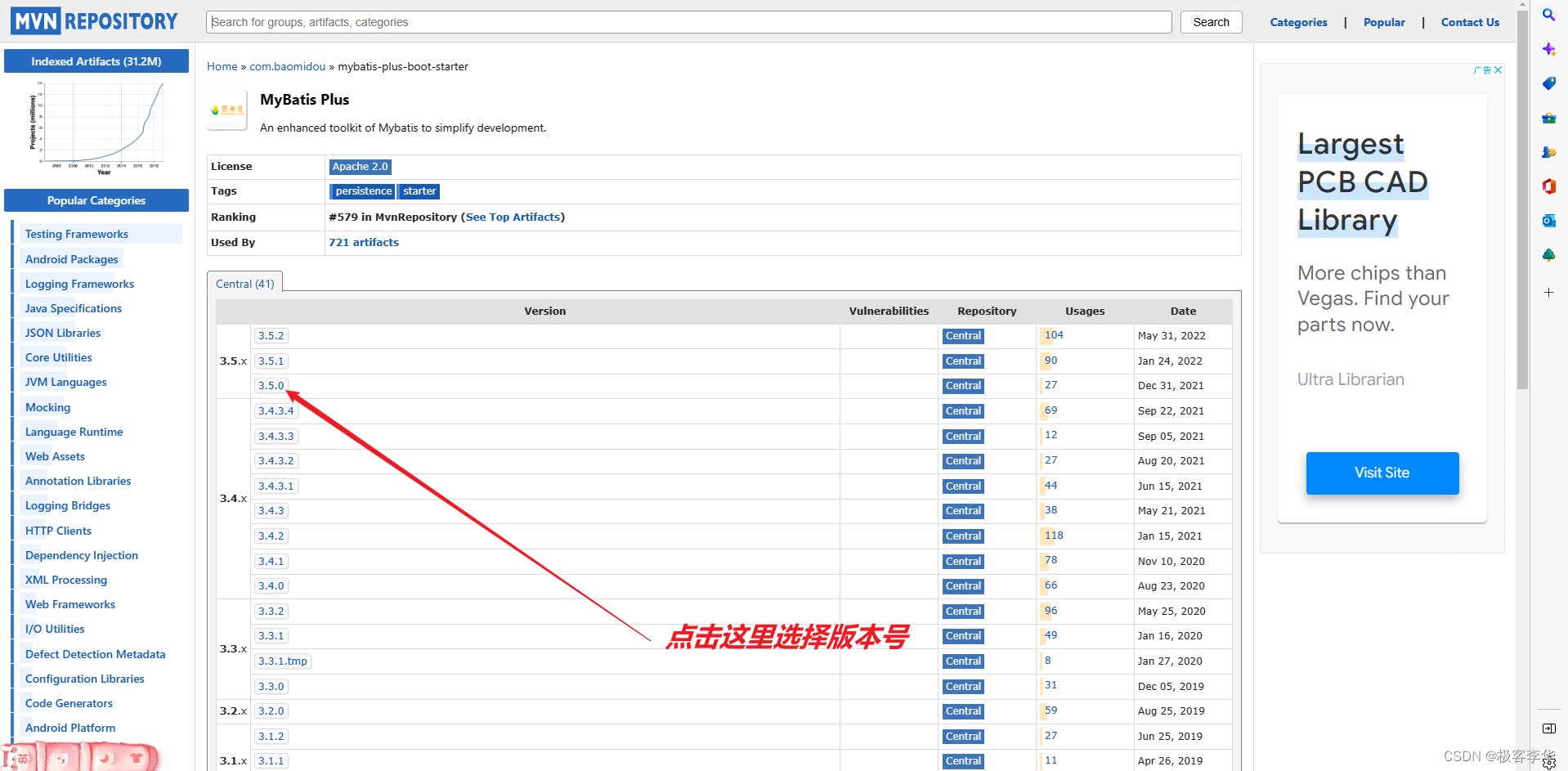Image resolution: width=1568 pixels, height=771 pixels.
Task: Open the Shopping tag icon in sidebar
Action: tap(1548, 83)
